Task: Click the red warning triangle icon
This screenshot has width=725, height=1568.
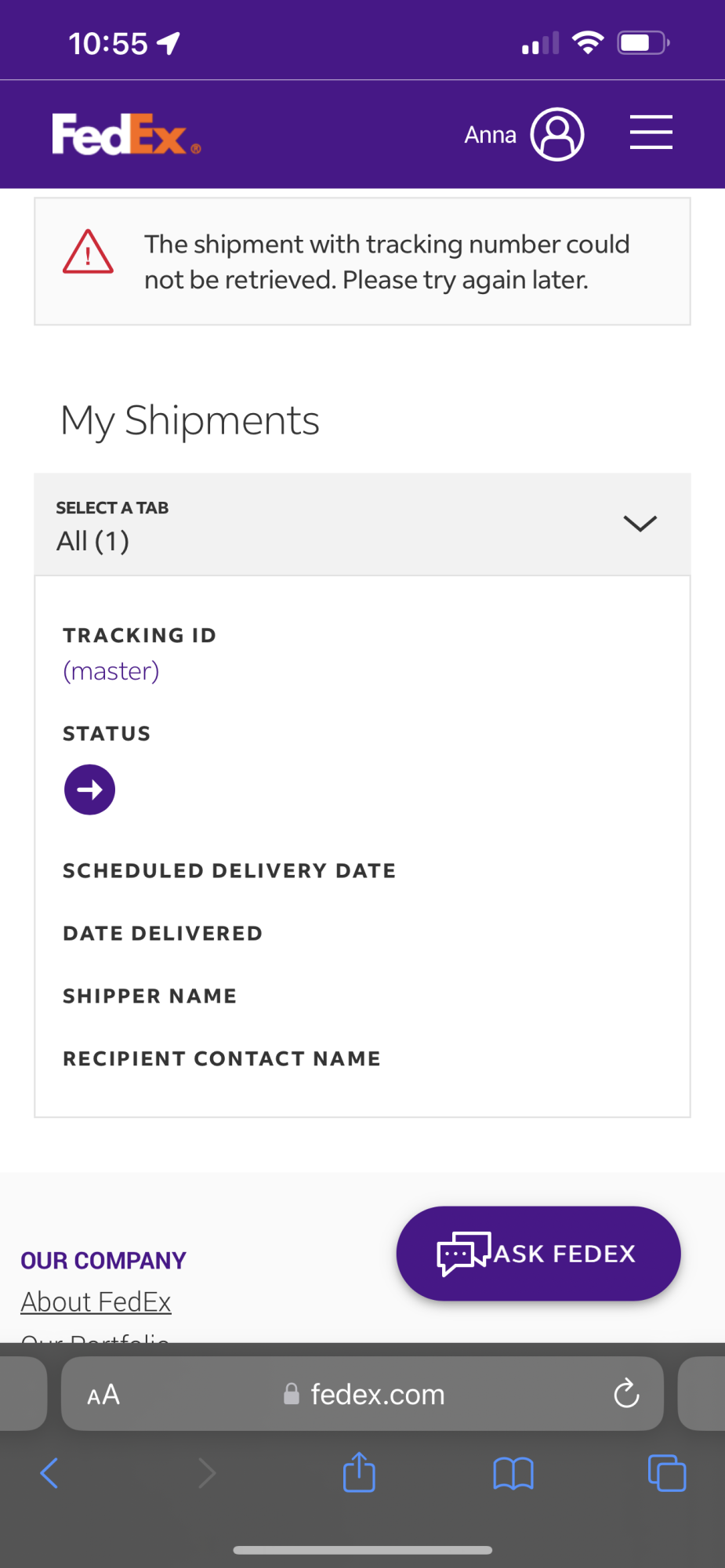Action: [x=88, y=252]
